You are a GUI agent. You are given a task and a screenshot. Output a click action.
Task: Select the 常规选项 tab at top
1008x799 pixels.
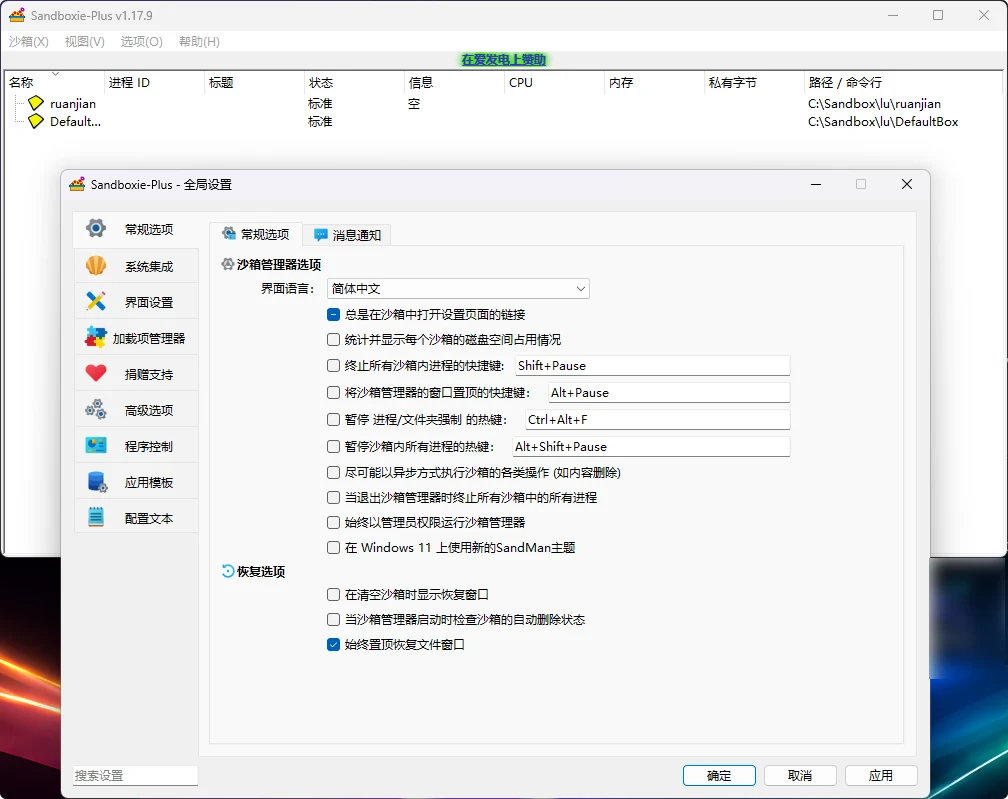point(256,234)
